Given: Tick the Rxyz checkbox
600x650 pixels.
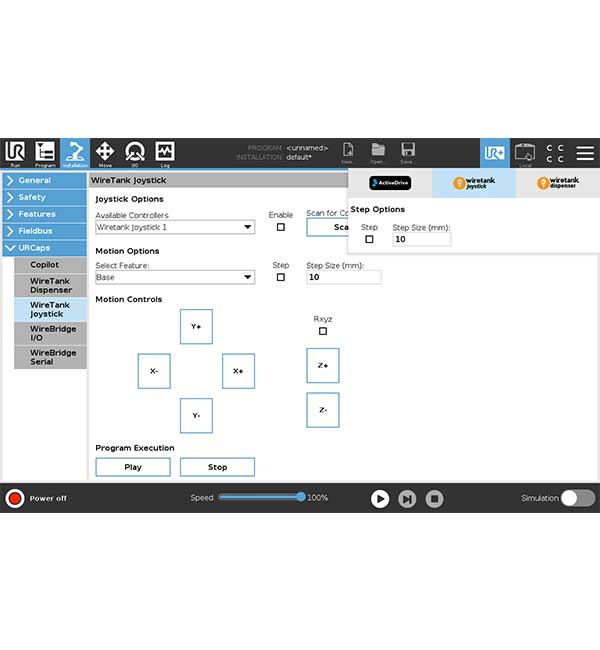Looking at the screenshot, I should click(323, 331).
